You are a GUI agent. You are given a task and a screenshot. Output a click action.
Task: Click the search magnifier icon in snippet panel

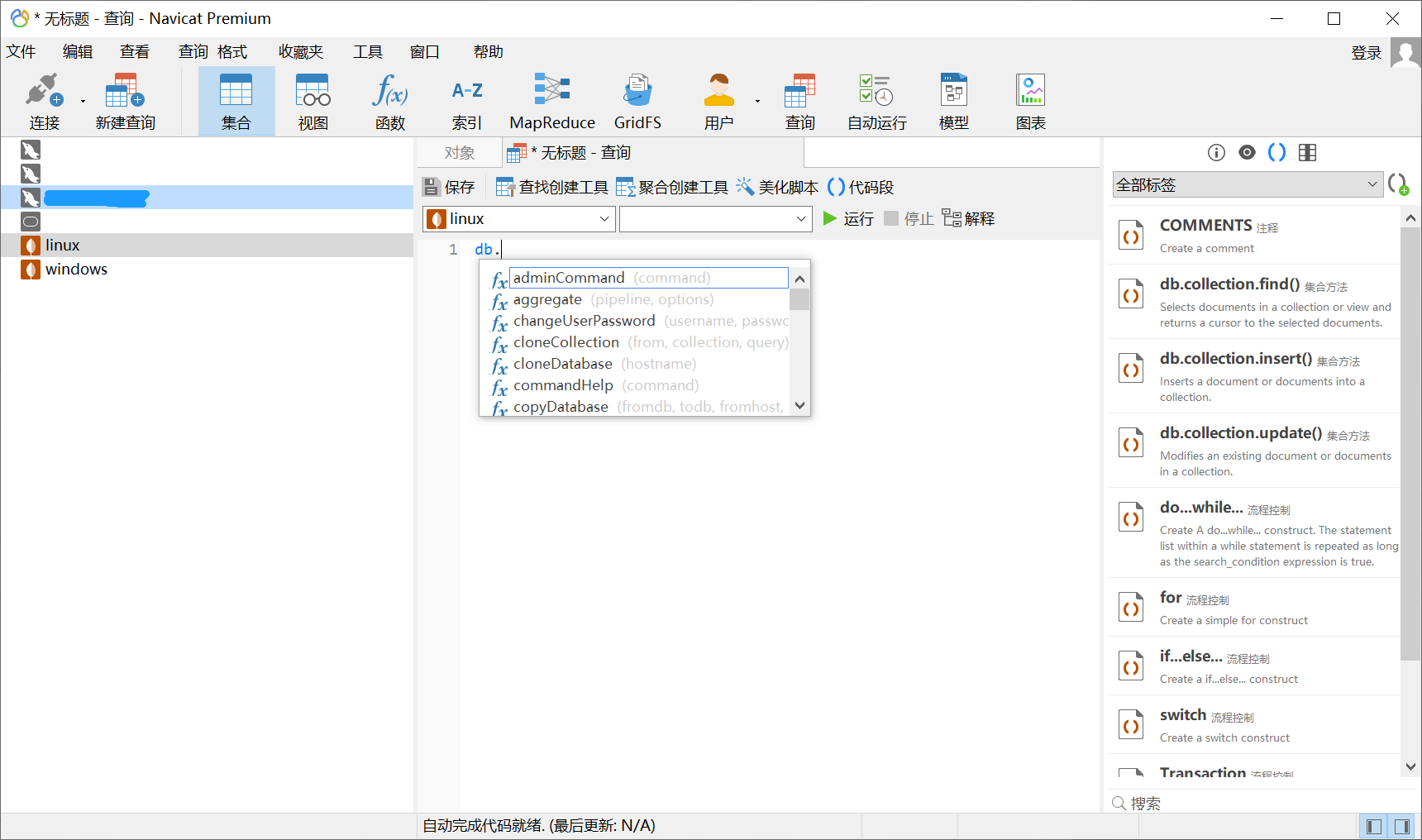tap(1119, 803)
